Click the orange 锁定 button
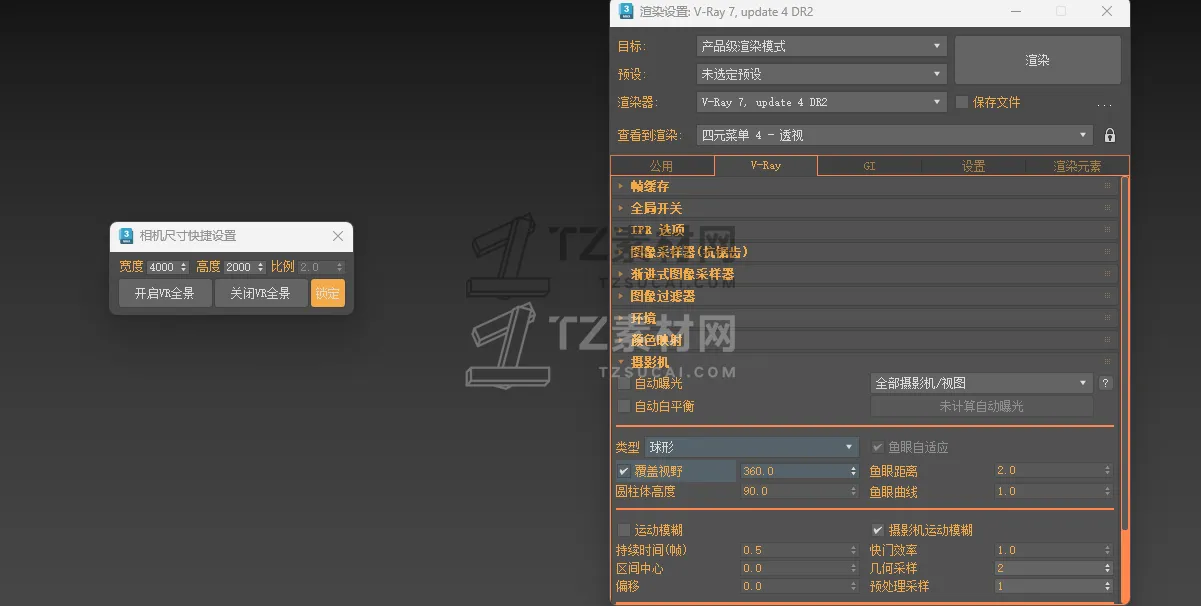The image size is (1201, 606). (x=328, y=293)
